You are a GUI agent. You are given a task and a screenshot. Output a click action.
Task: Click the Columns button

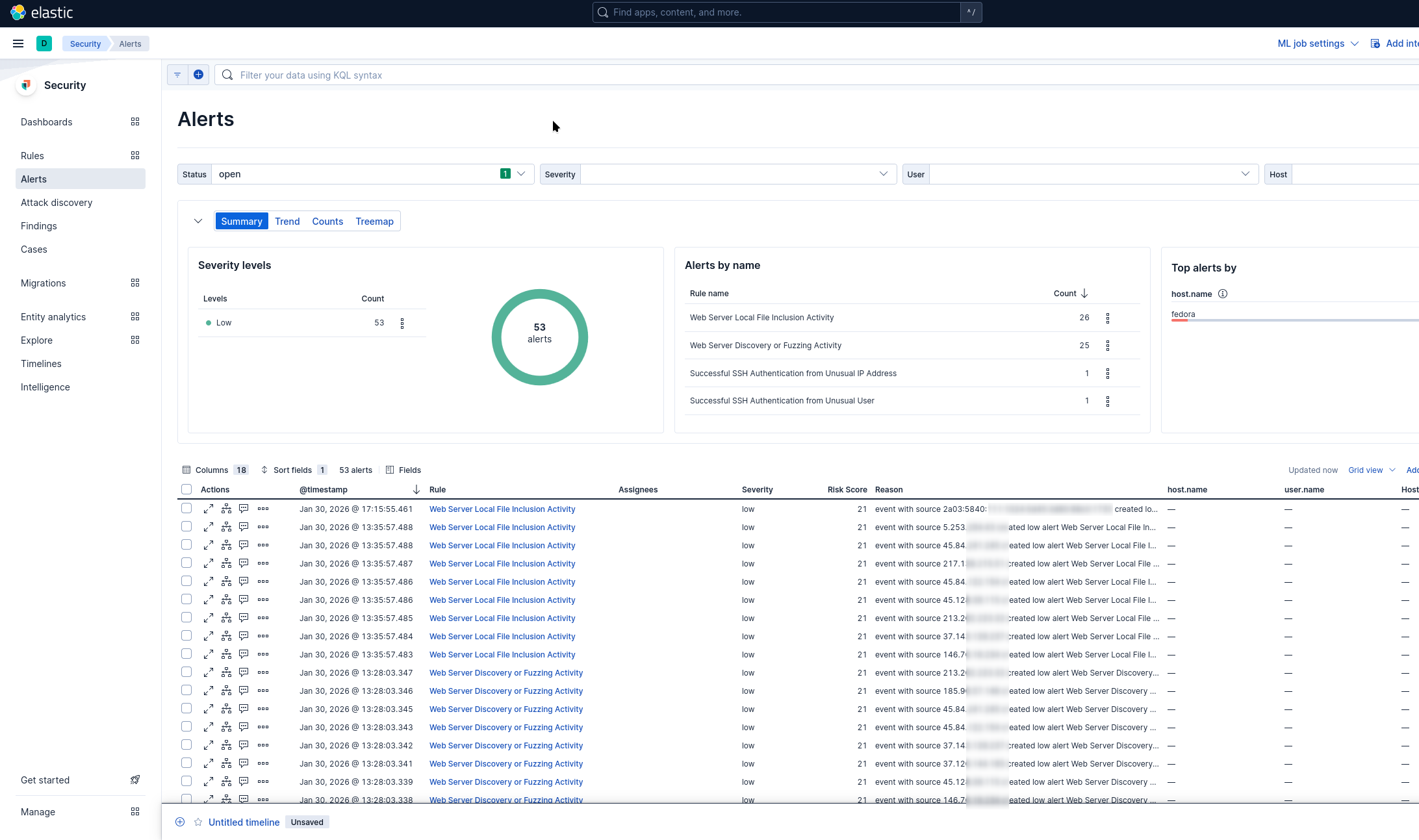click(x=211, y=470)
